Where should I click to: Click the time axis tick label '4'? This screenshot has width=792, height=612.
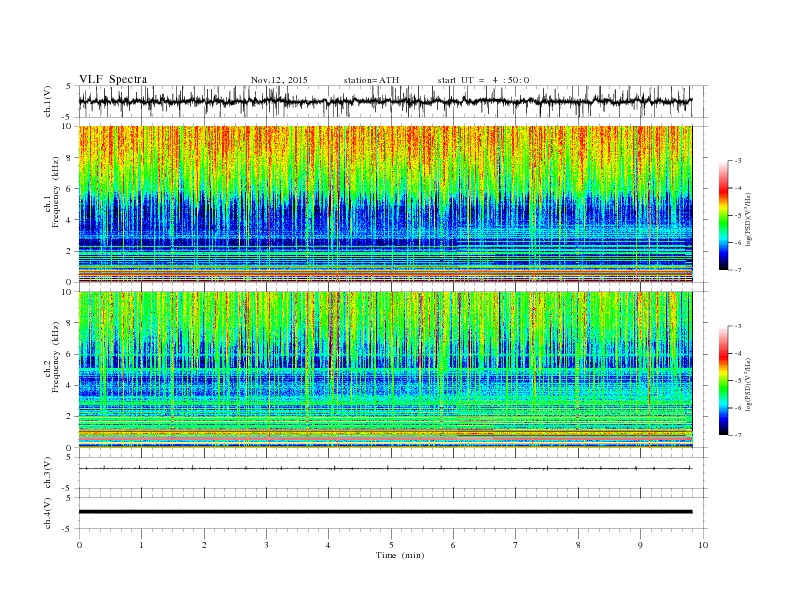[x=328, y=545]
